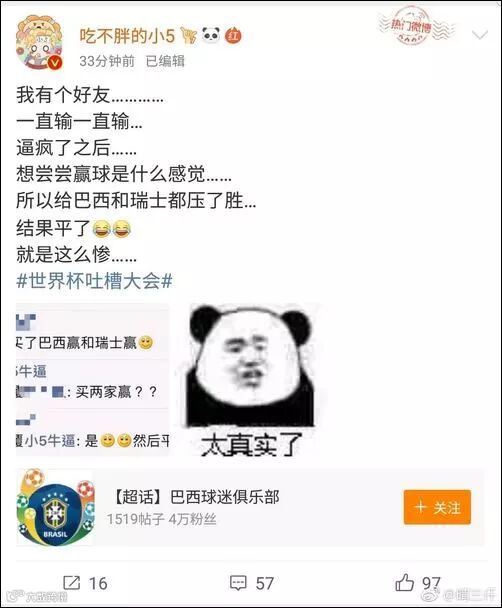View the panda meme 太真实了 image
The width and height of the screenshot is (502, 608).
(251, 380)
